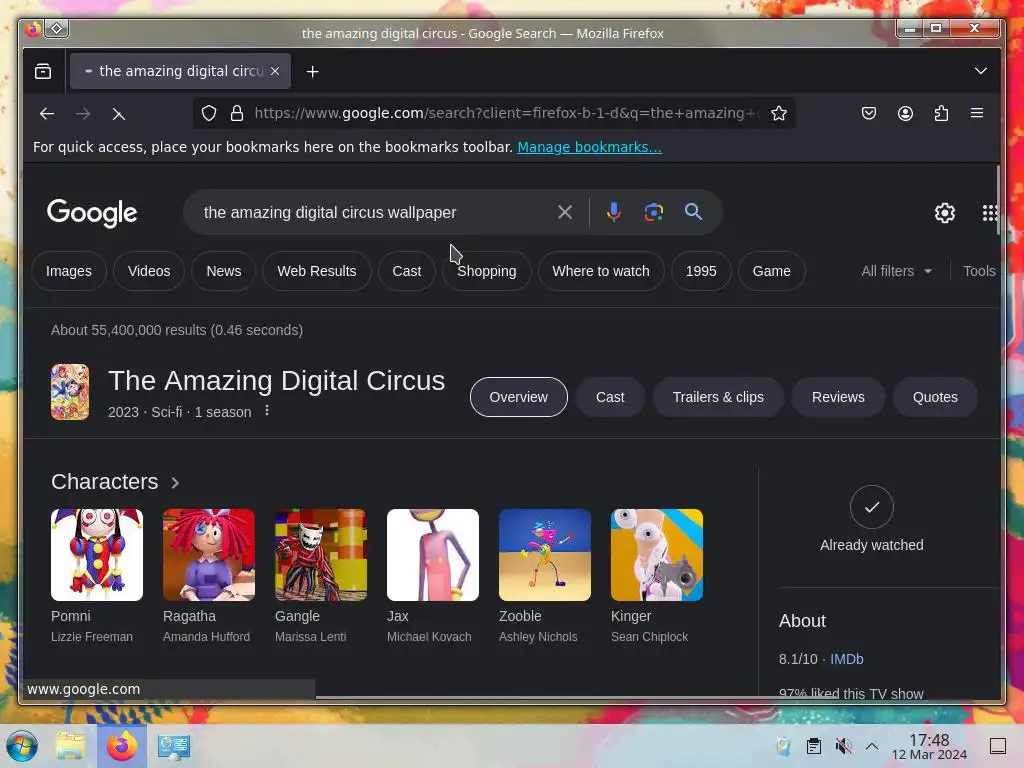Open the Cast tab in knowledge panel
Image resolution: width=1024 pixels, height=768 pixels.
[x=610, y=397]
